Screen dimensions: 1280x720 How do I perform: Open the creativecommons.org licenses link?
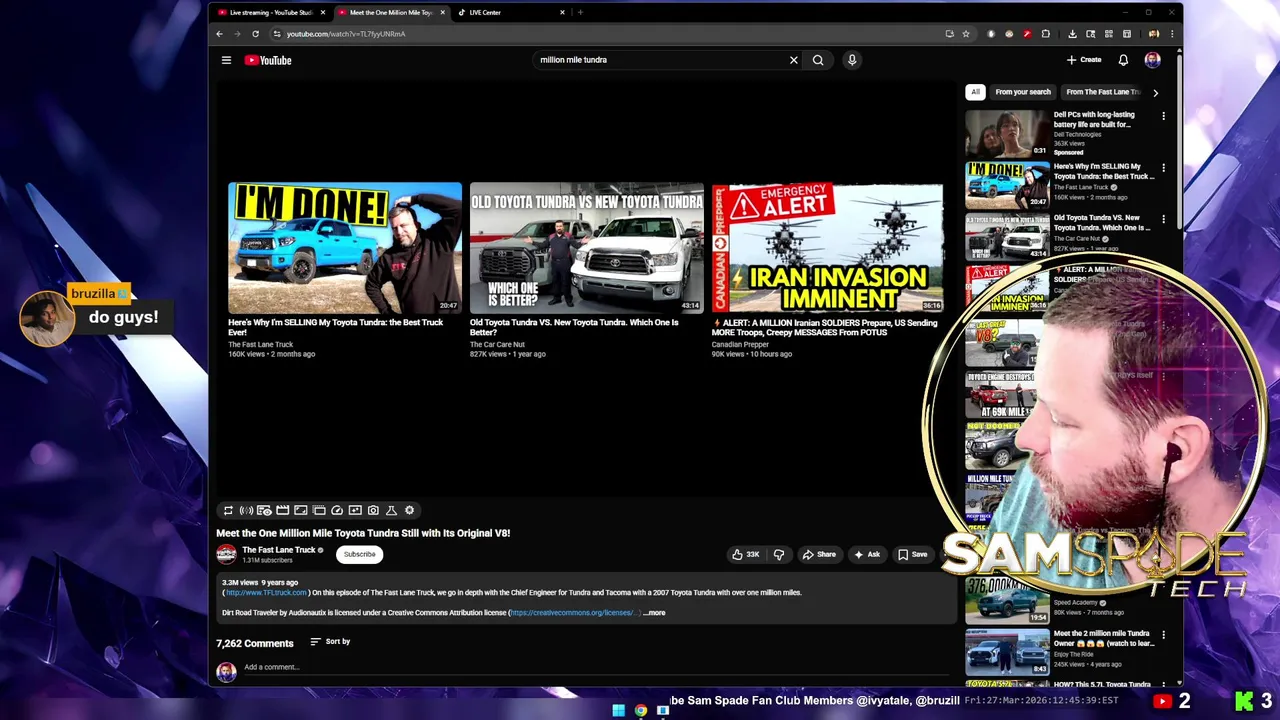click(x=572, y=613)
